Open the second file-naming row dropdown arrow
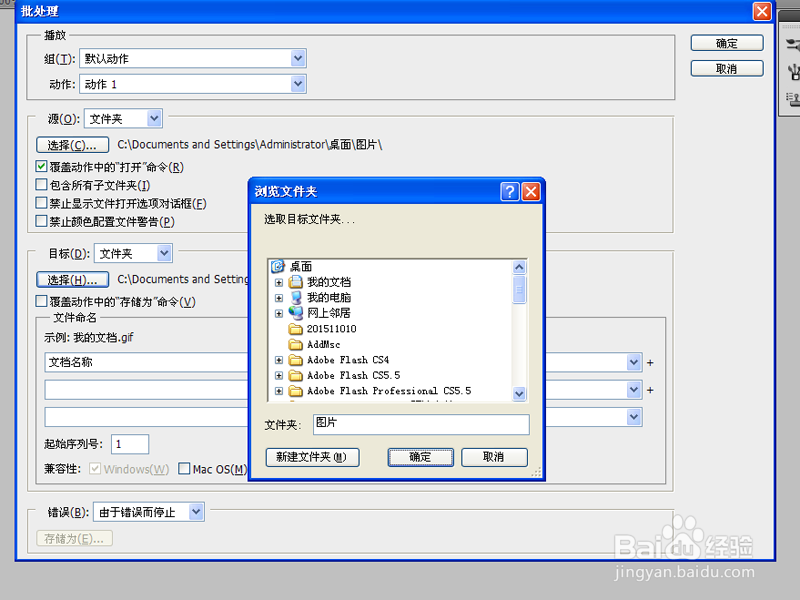The image size is (800, 600). pyautogui.click(x=634, y=390)
